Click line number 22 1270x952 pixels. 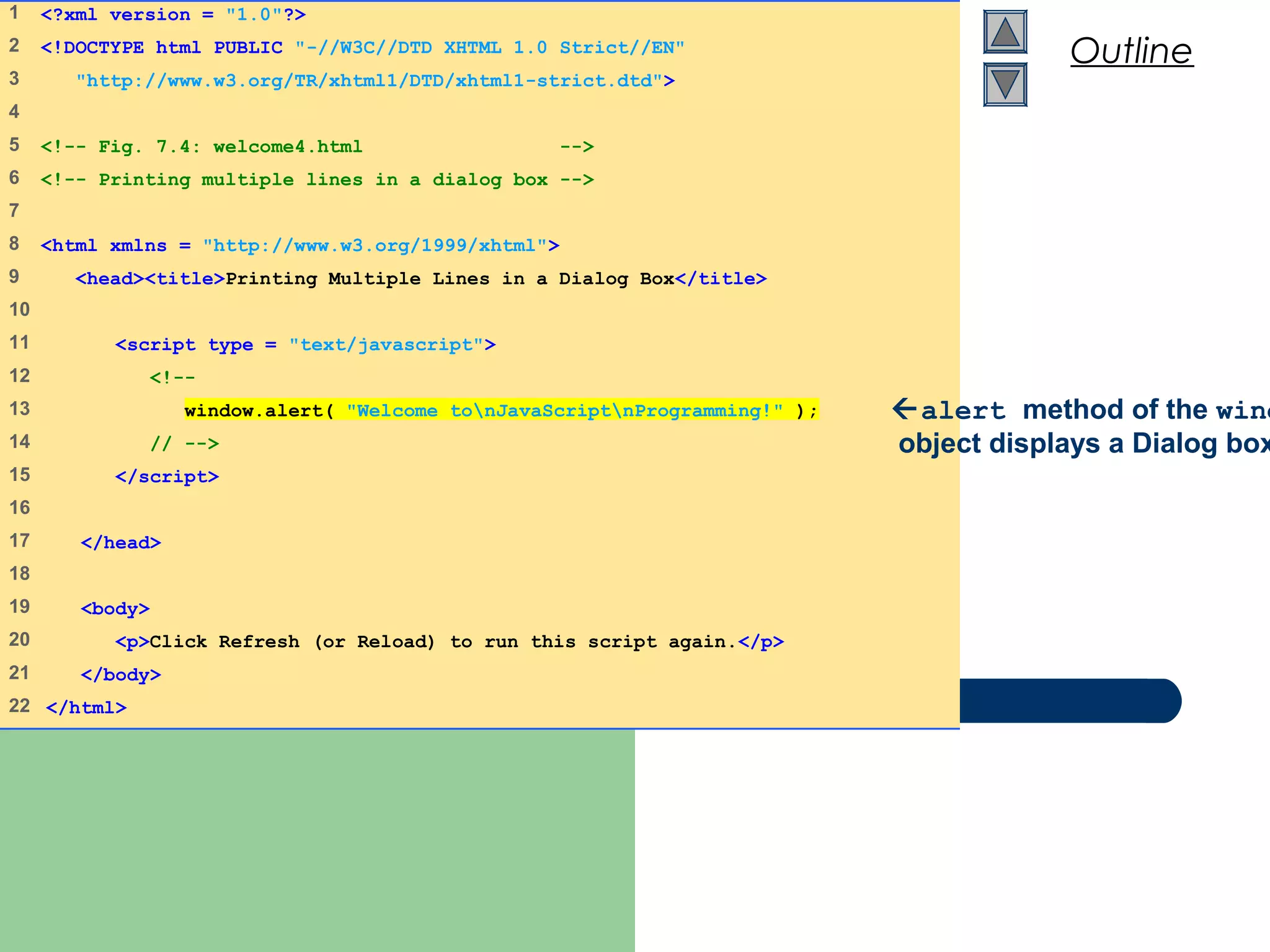coord(19,705)
